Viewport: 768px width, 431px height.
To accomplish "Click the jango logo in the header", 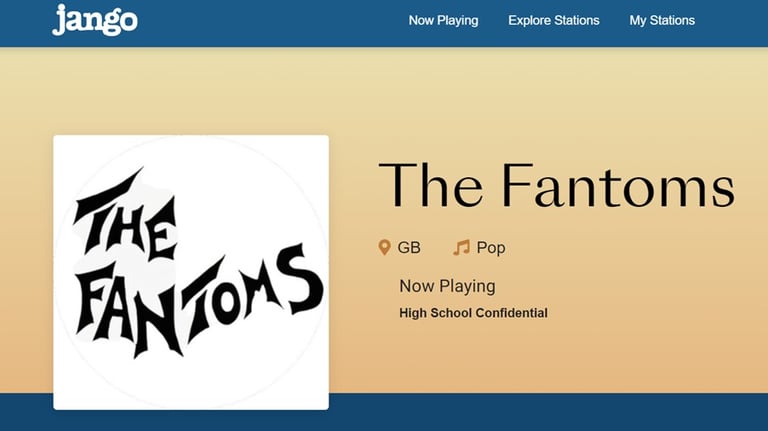I will click(x=95, y=20).
